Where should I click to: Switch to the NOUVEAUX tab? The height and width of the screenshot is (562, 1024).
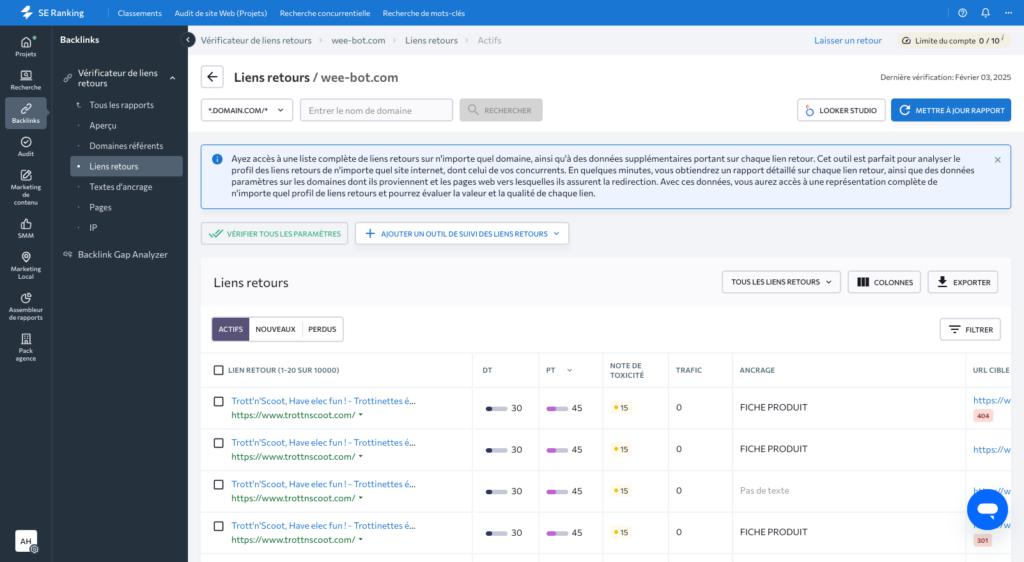pos(275,329)
